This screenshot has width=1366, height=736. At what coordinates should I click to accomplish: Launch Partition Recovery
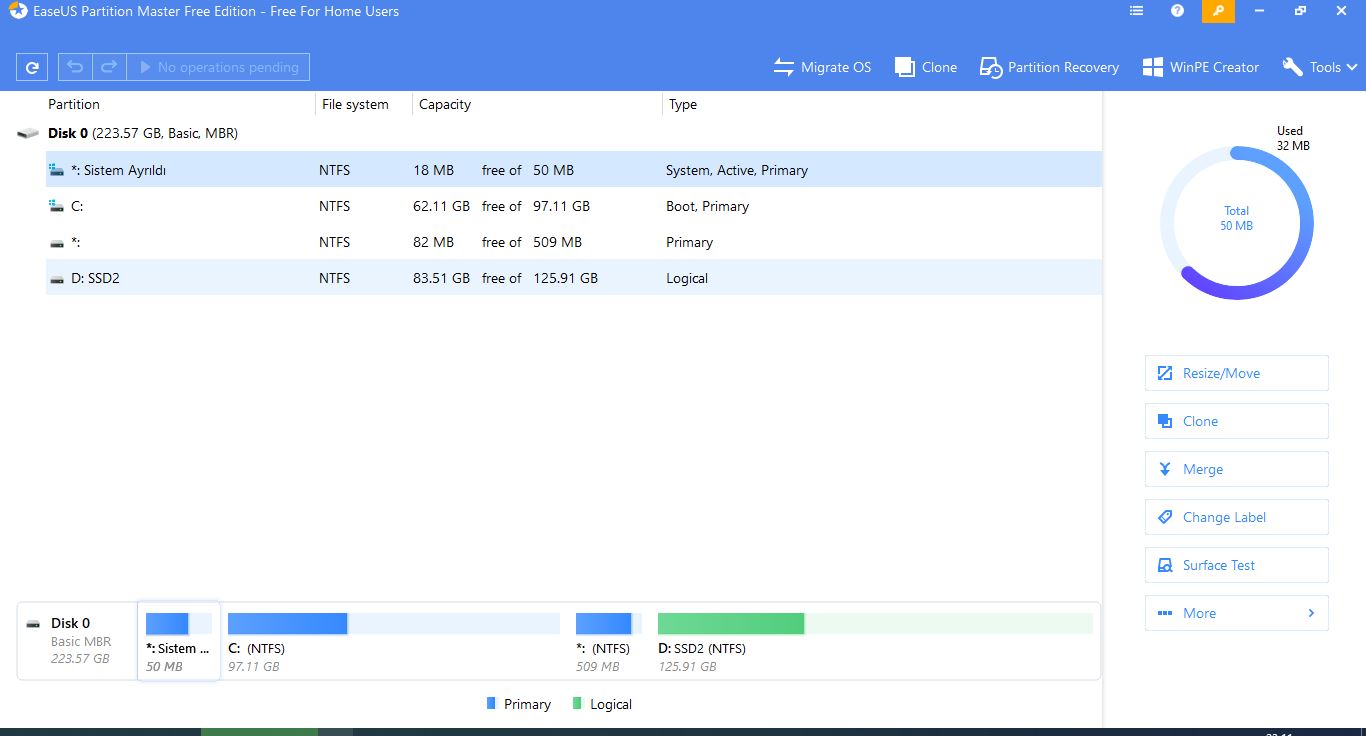pyautogui.click(x=1049, y=67)
